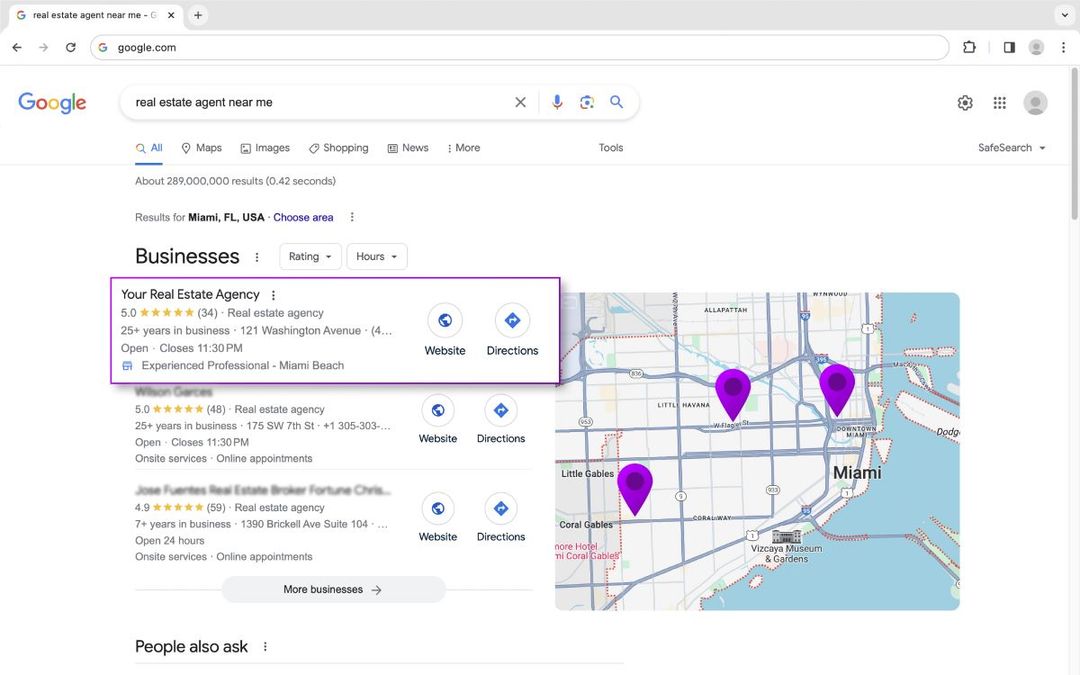Open the Businesses section three-dot menu
The image size is (1080, 675).
click(257, 257)
